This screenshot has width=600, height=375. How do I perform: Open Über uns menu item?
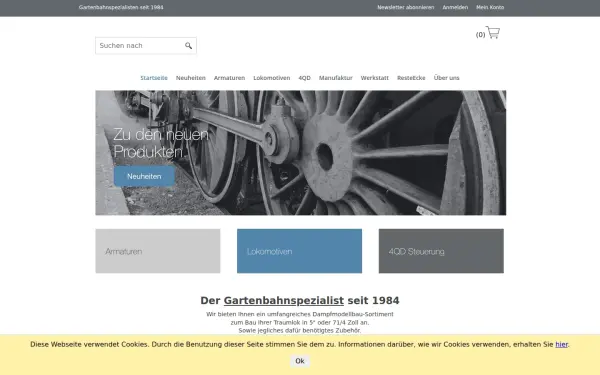(447, 78)
